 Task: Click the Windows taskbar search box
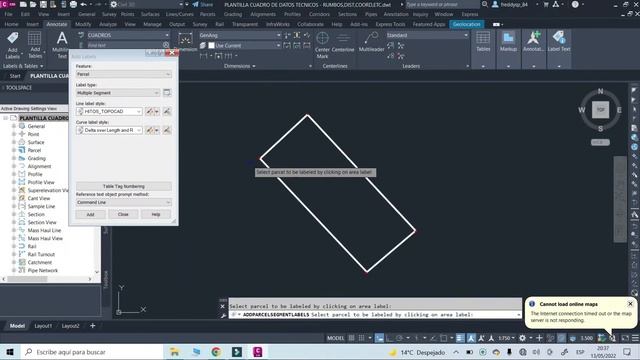(x=91, y=352)
